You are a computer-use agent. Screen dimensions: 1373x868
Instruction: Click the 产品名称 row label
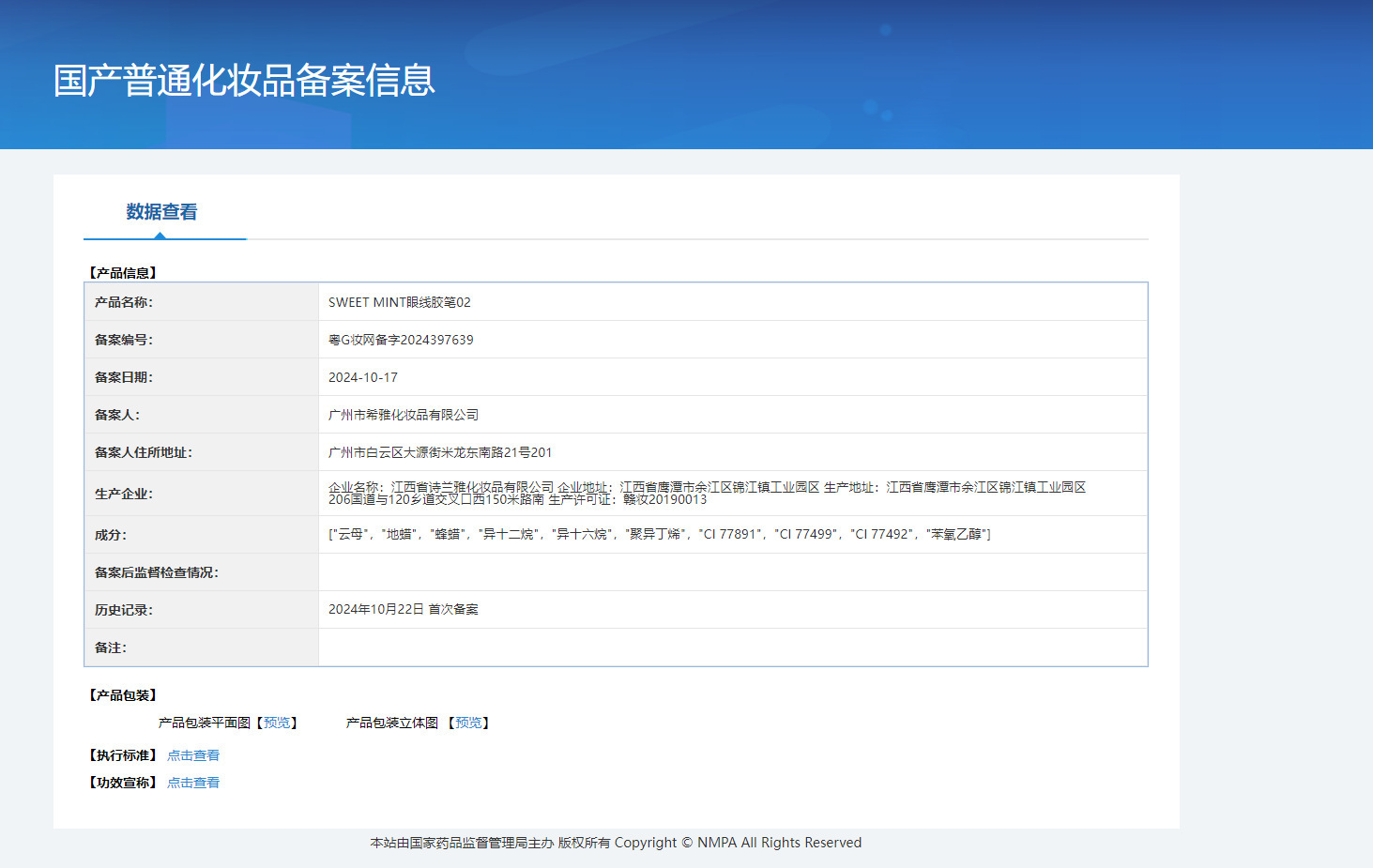point(124,302)
